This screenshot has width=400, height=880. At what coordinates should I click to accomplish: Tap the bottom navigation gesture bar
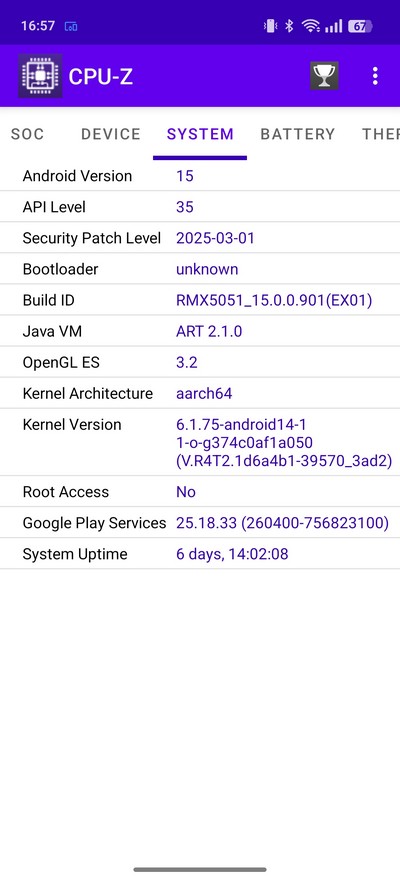tap(200, 869)
